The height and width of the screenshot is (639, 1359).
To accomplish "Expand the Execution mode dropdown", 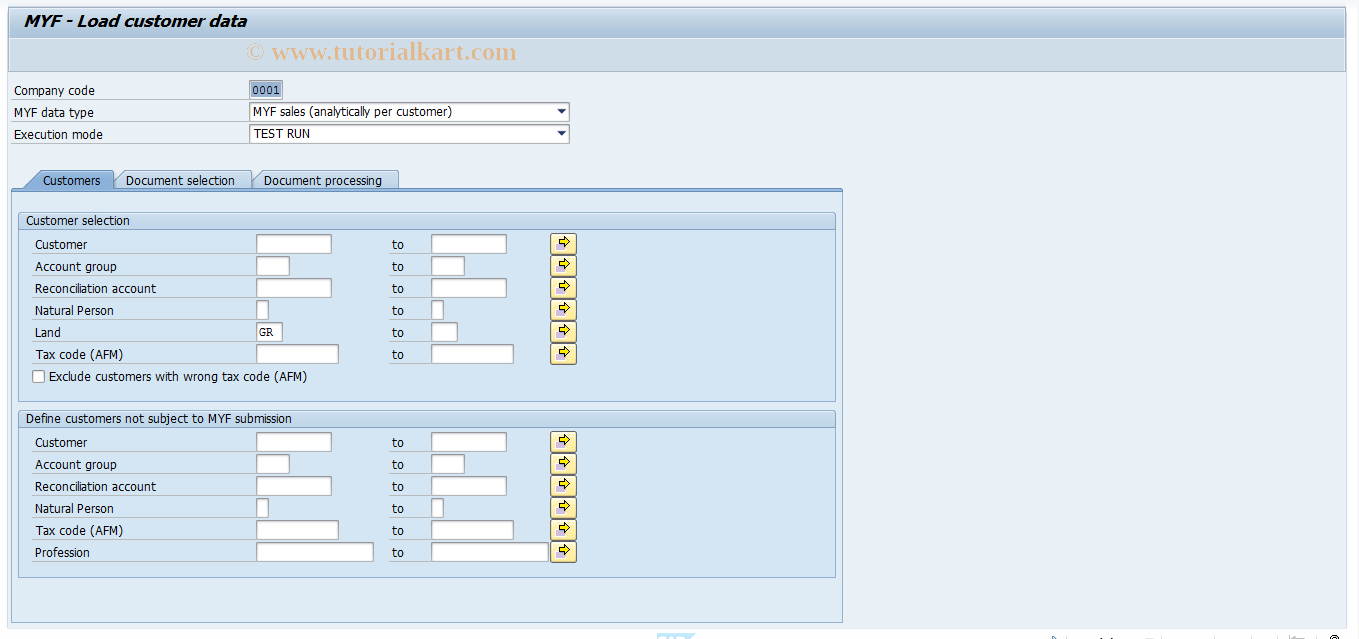I will click(561, 134).
